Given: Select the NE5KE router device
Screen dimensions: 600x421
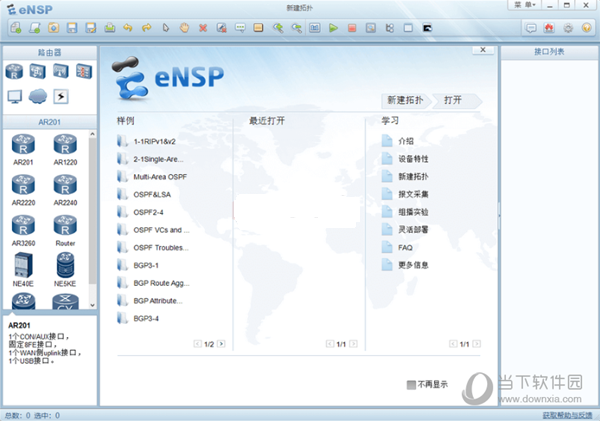Looking at the screenshot, I should tap(65, 270).
